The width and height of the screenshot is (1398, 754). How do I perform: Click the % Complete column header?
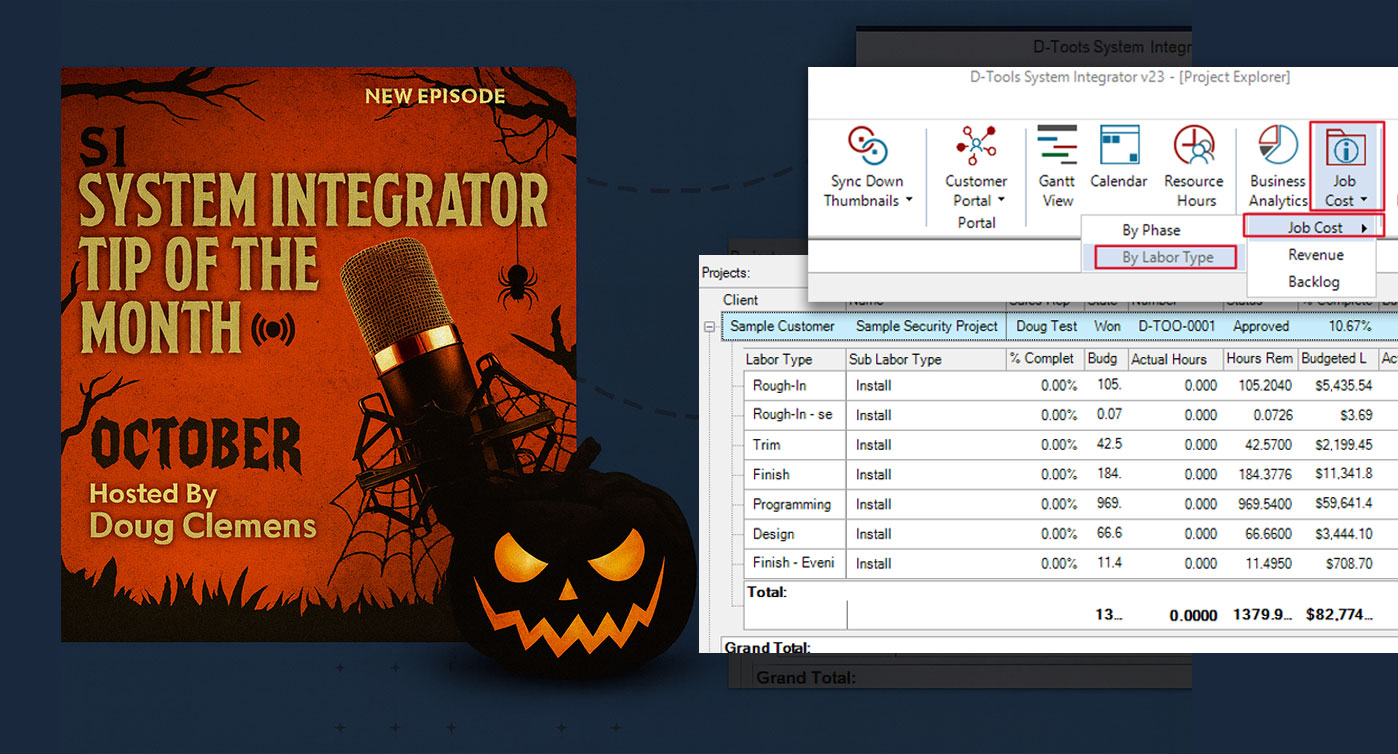point(1043,358)
